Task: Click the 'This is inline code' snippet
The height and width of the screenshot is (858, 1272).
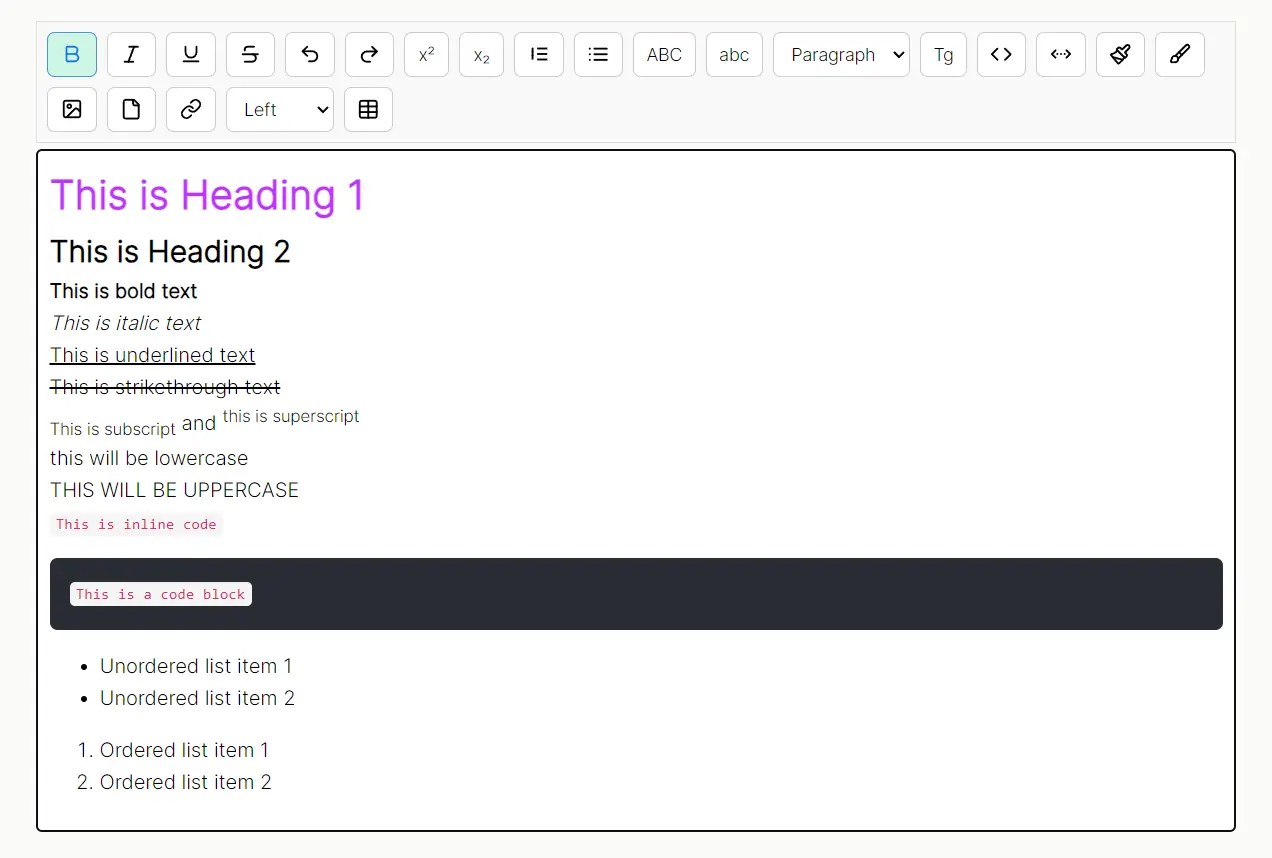Action: coord(136,524)
